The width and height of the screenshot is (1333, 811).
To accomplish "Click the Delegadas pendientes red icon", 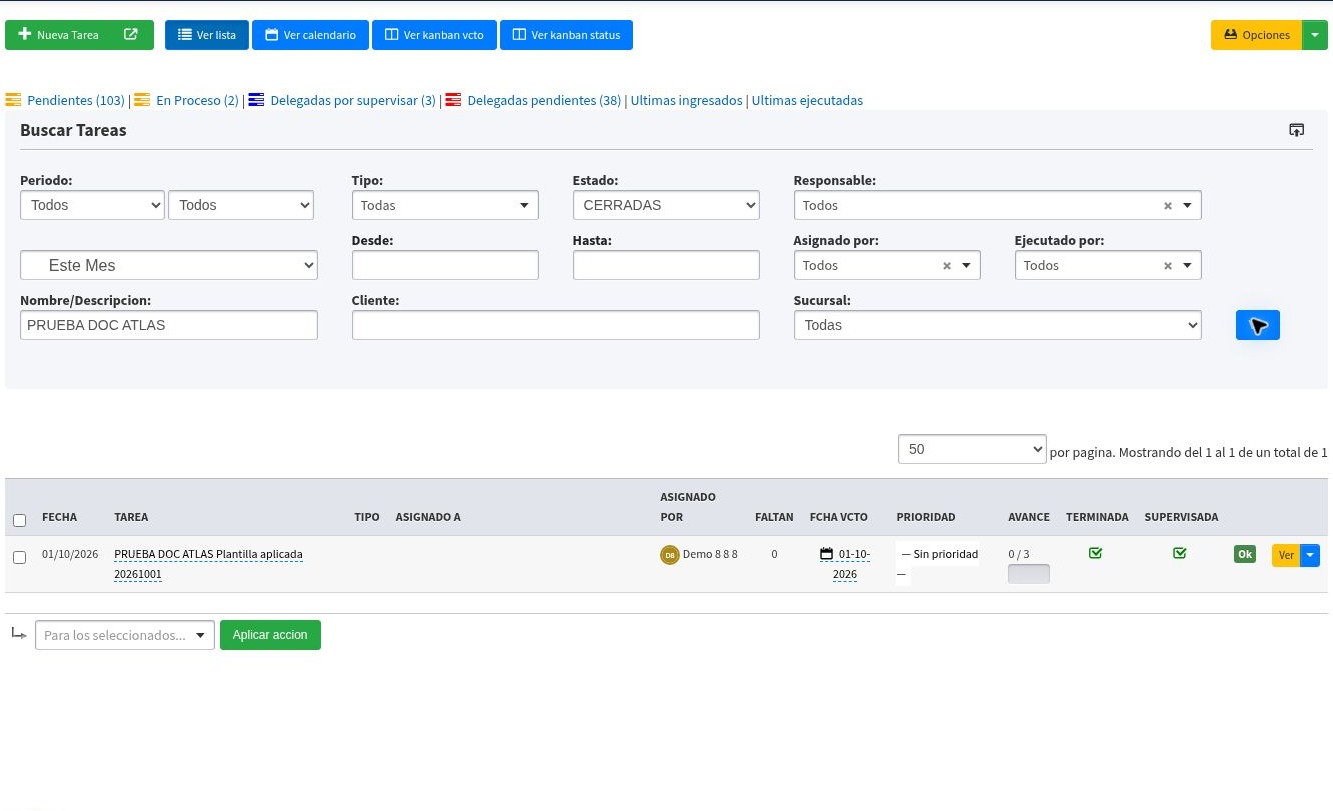I will point(453,100).
